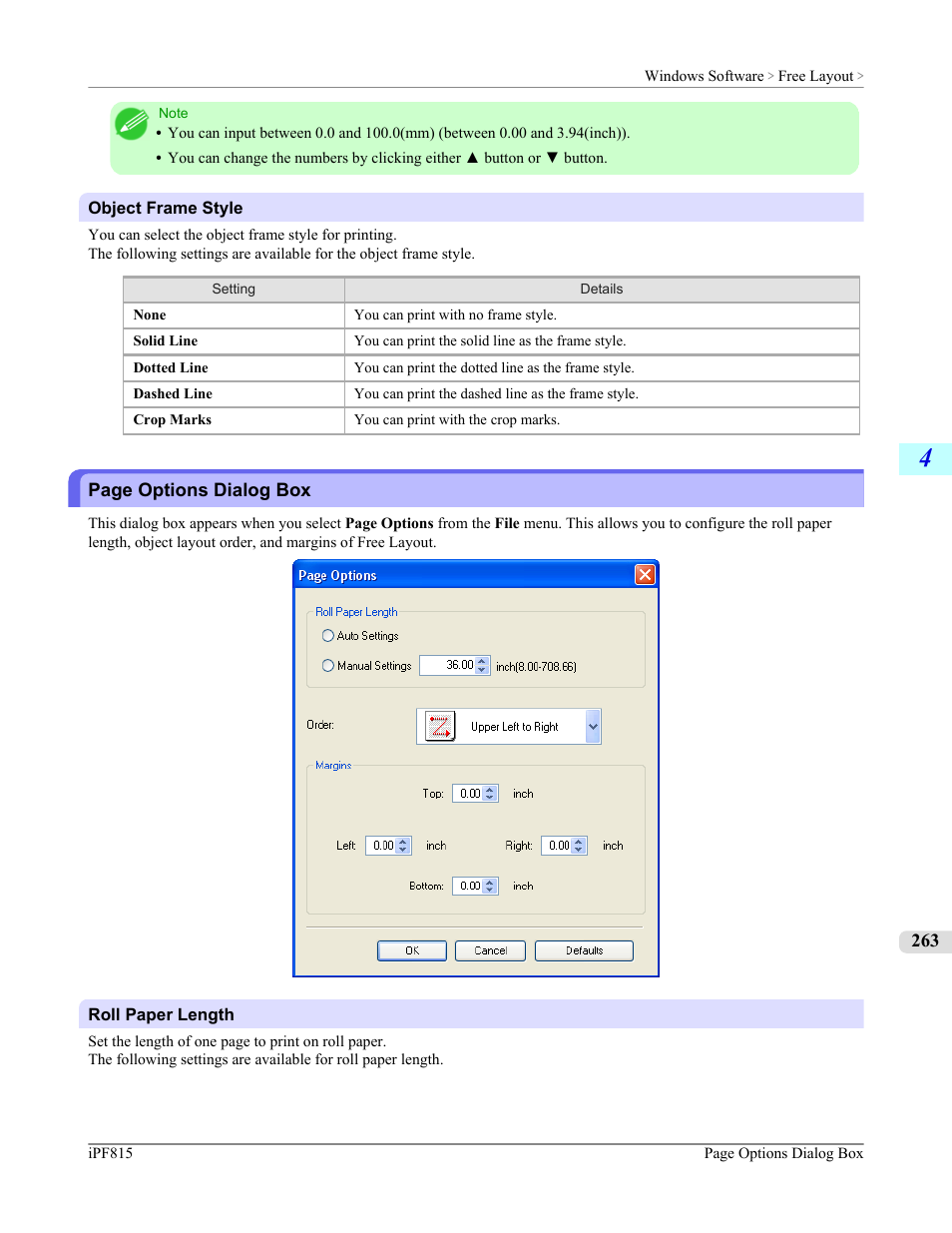Click the roll paper length value field
The image size is (952, 1233).
click(x=448, y=666)
